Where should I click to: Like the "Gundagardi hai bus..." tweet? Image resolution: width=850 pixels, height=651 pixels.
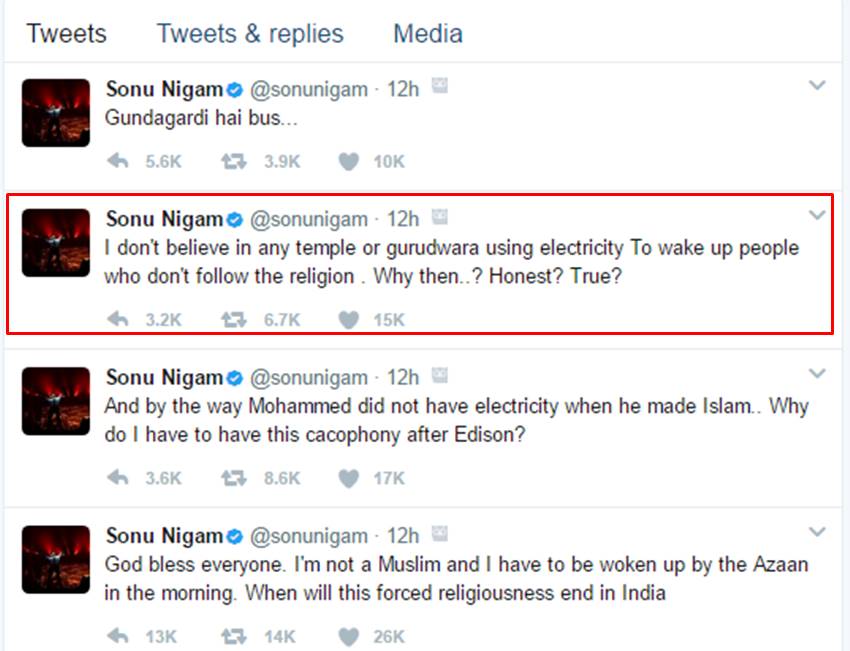tap(348, 161)
